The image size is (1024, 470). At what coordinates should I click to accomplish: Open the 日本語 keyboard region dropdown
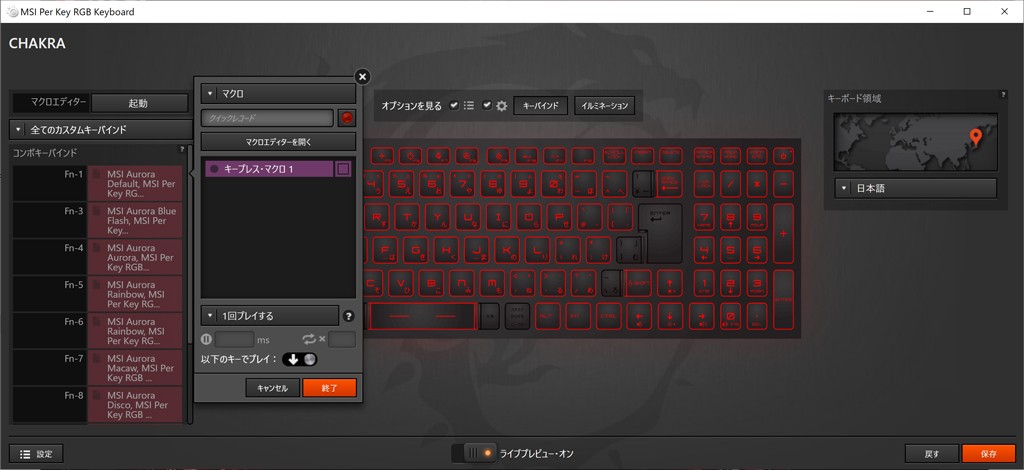916,188
